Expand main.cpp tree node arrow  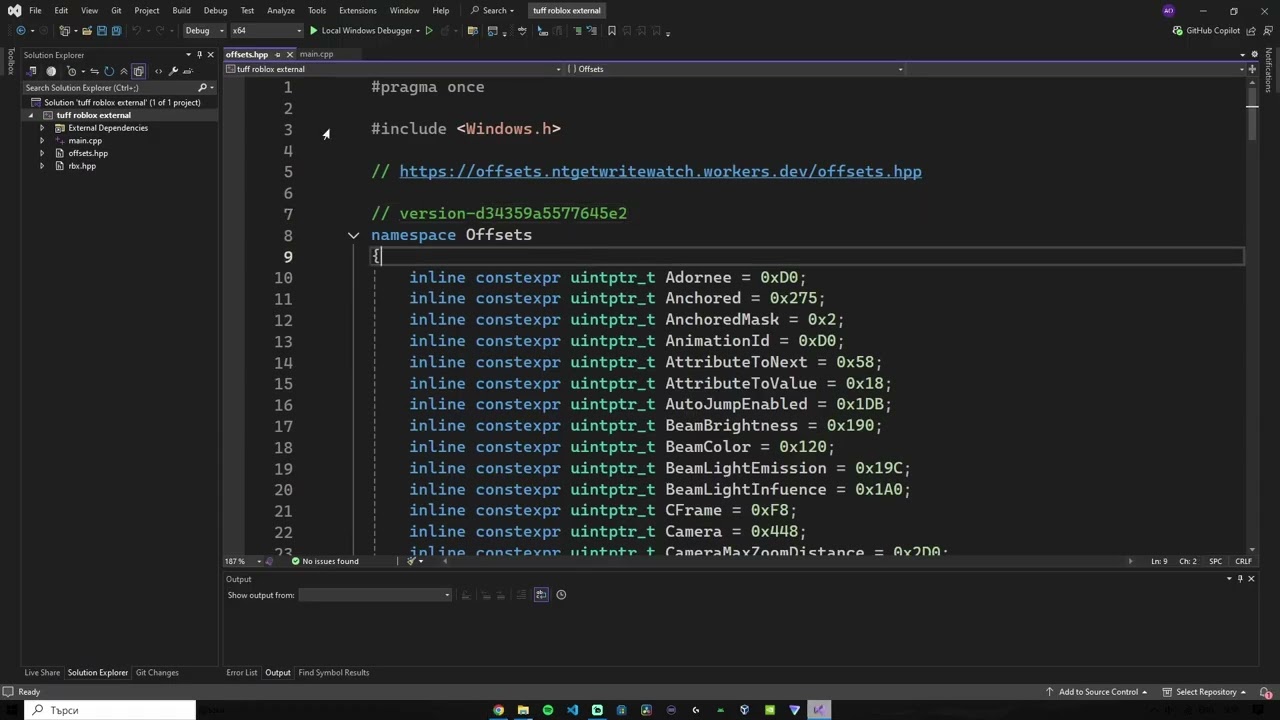click(42, 141)
